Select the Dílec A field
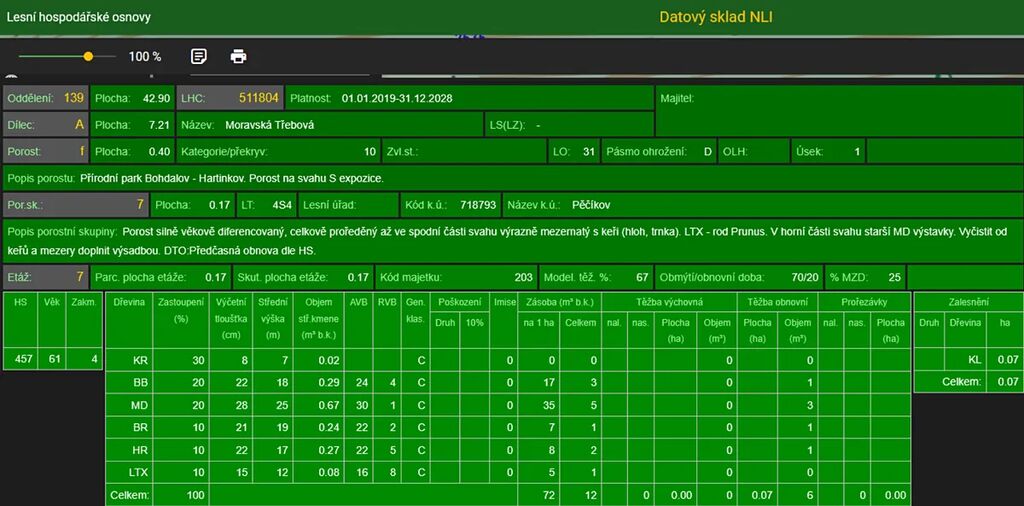The width and height of the screenshot is (1024, 506). [46, 125]
